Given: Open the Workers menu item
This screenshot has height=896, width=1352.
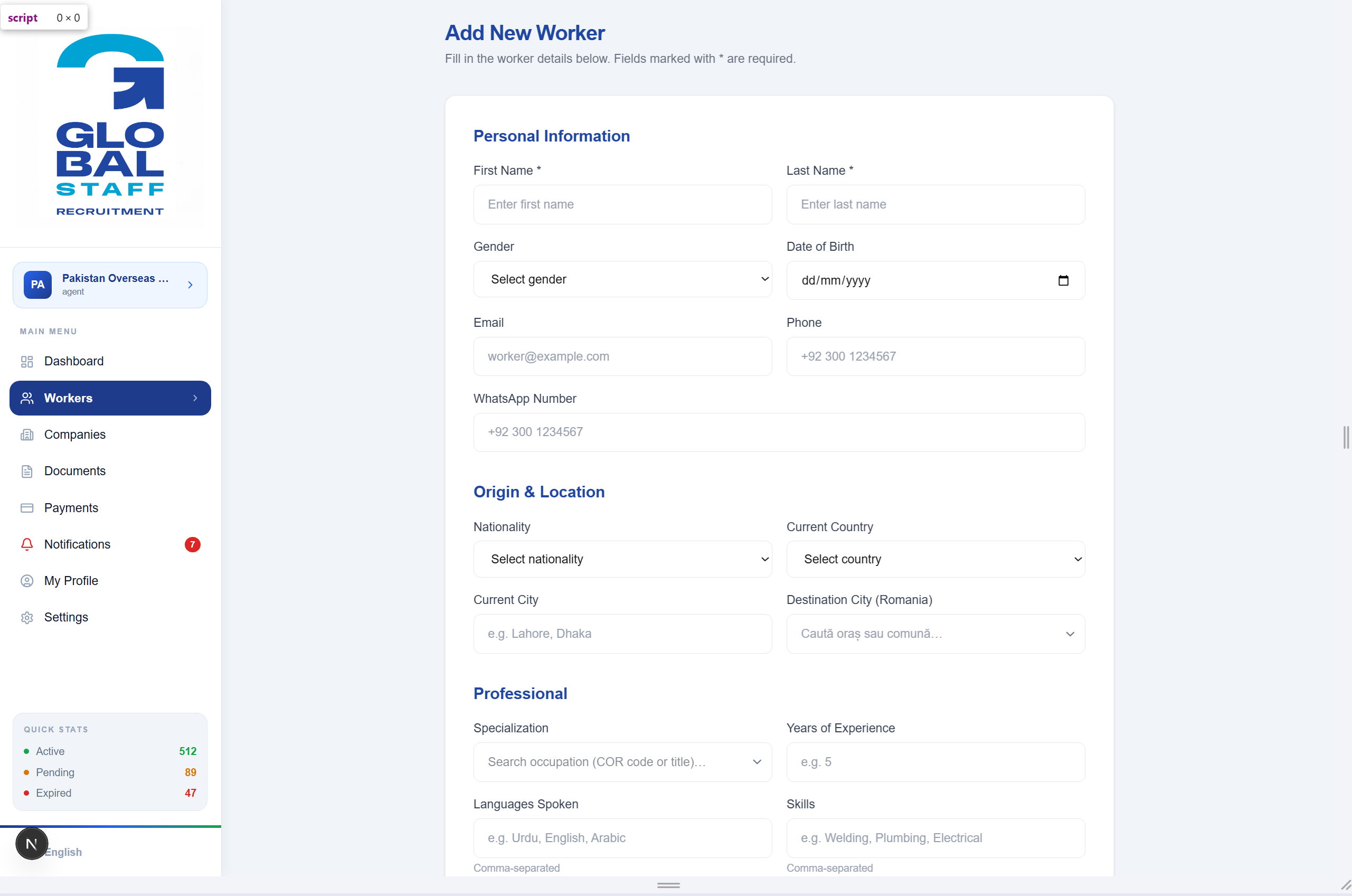Looking at the screenshot, I should click(110, 398).
